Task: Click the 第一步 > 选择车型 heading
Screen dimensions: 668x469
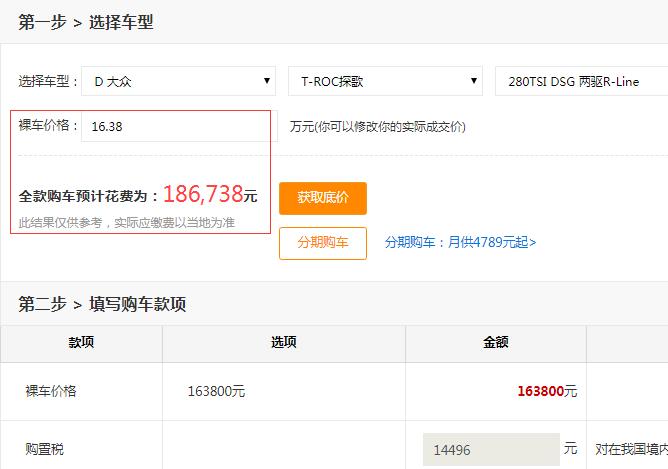Action: tap(86, 22)
